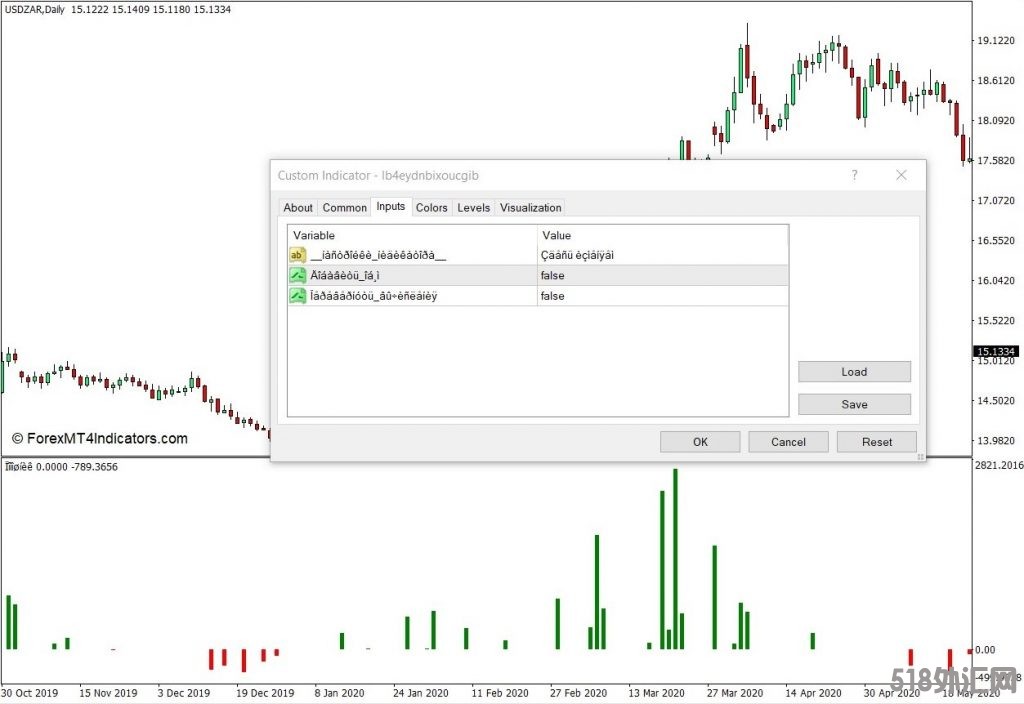Click the string-type 'ab' icon in first input row
The image size is (1024, 704).
tap(298, 255)
